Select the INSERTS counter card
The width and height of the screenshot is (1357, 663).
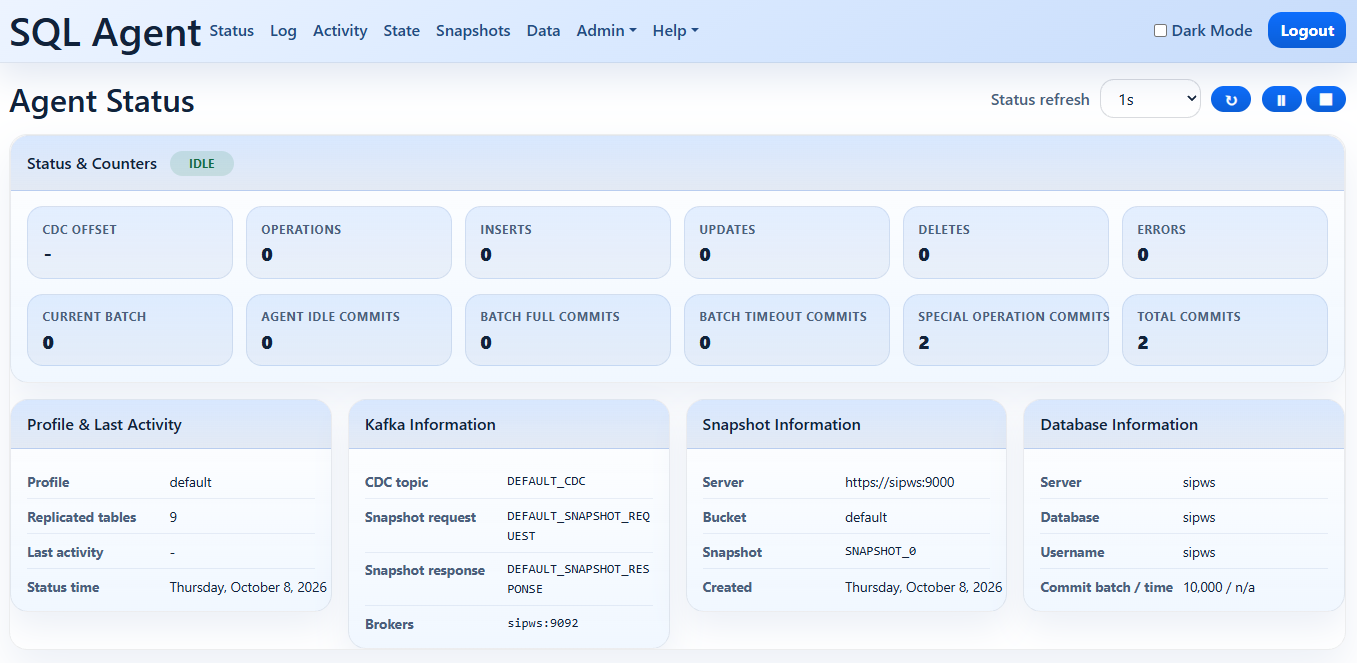coord(568,242)
